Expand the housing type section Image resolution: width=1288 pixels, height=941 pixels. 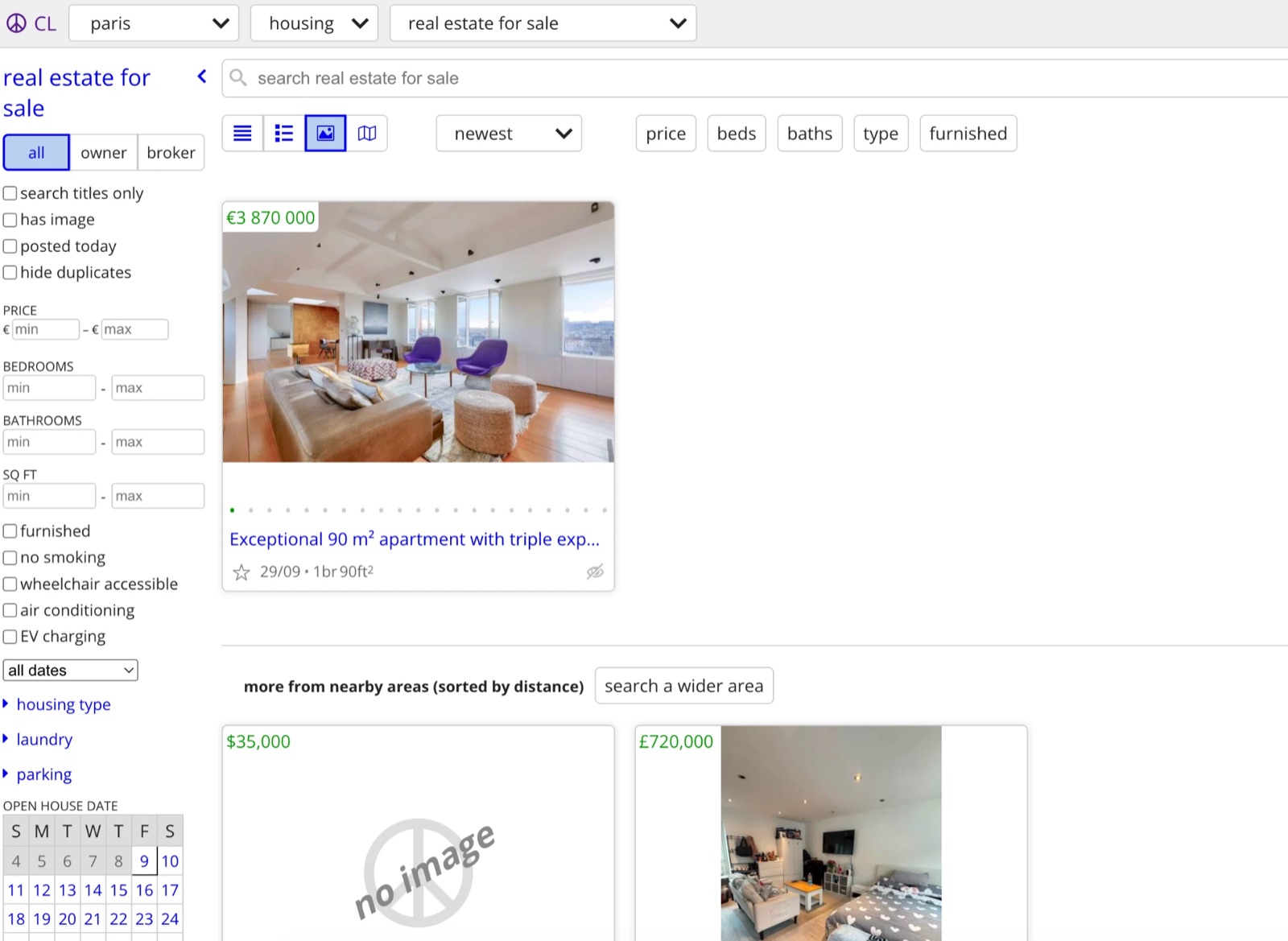coord(57,705)
